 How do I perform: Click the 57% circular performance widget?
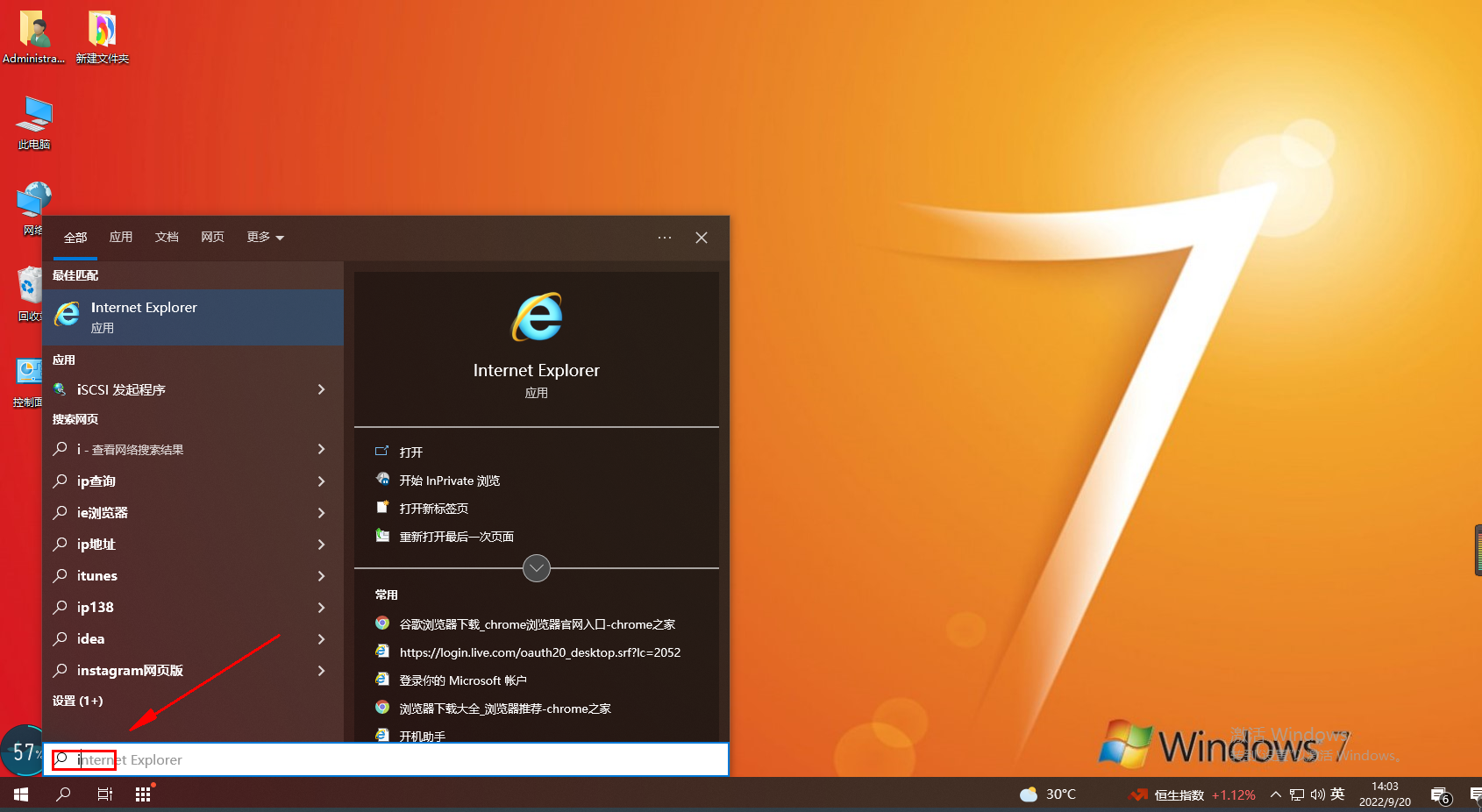(23, 751)
